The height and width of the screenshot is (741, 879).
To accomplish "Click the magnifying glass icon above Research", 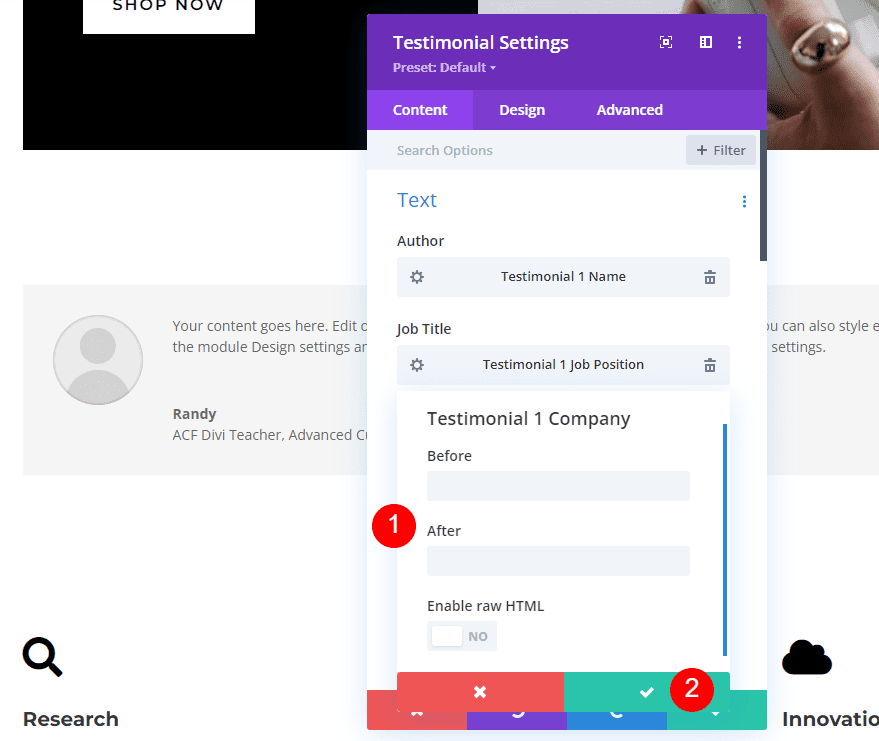I will tap(42, 657).
